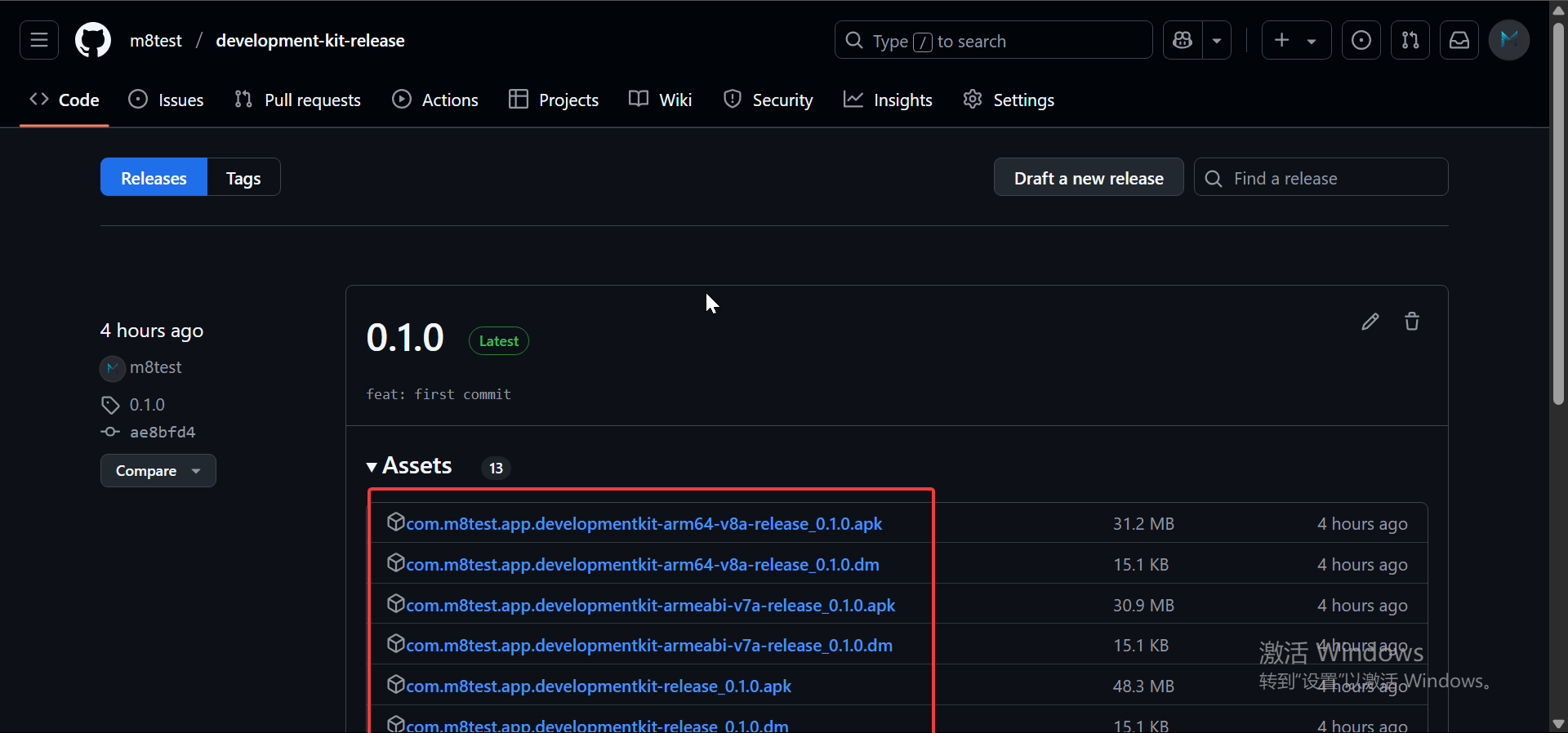Viewport: 1568px width, 733px height.
Task: Open the pull requests icon in header
Action: coord(1410,40)
